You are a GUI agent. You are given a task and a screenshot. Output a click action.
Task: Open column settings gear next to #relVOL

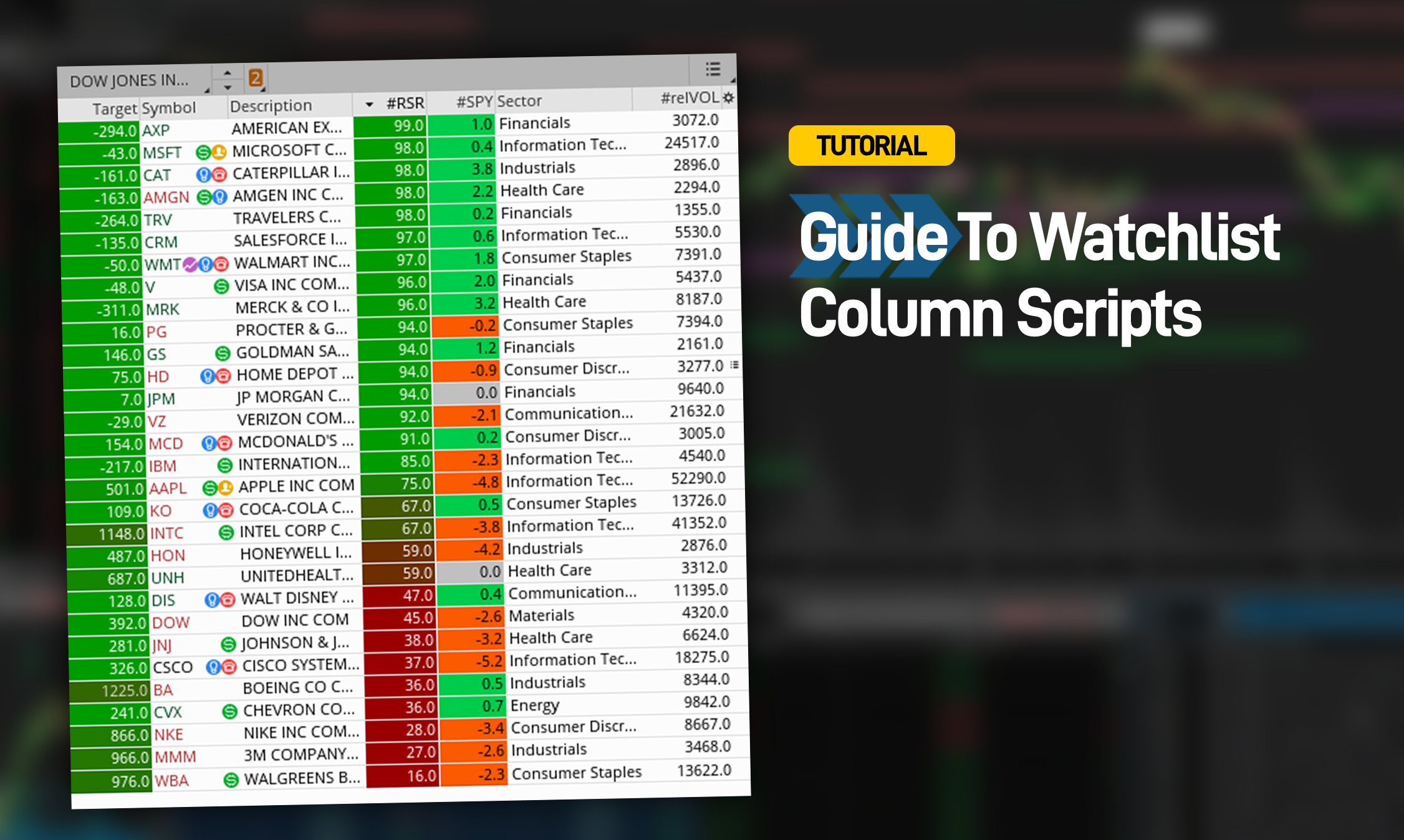coord(728,98)
